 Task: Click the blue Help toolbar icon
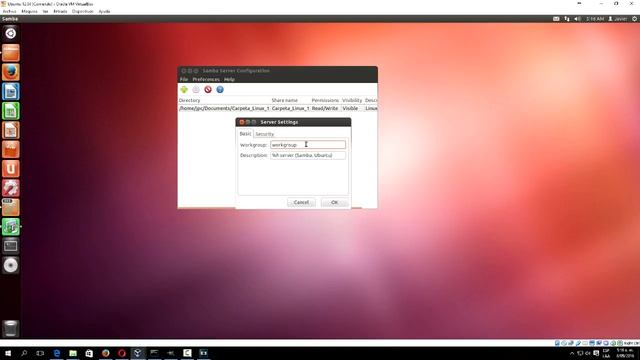click(x=220, y=89)
